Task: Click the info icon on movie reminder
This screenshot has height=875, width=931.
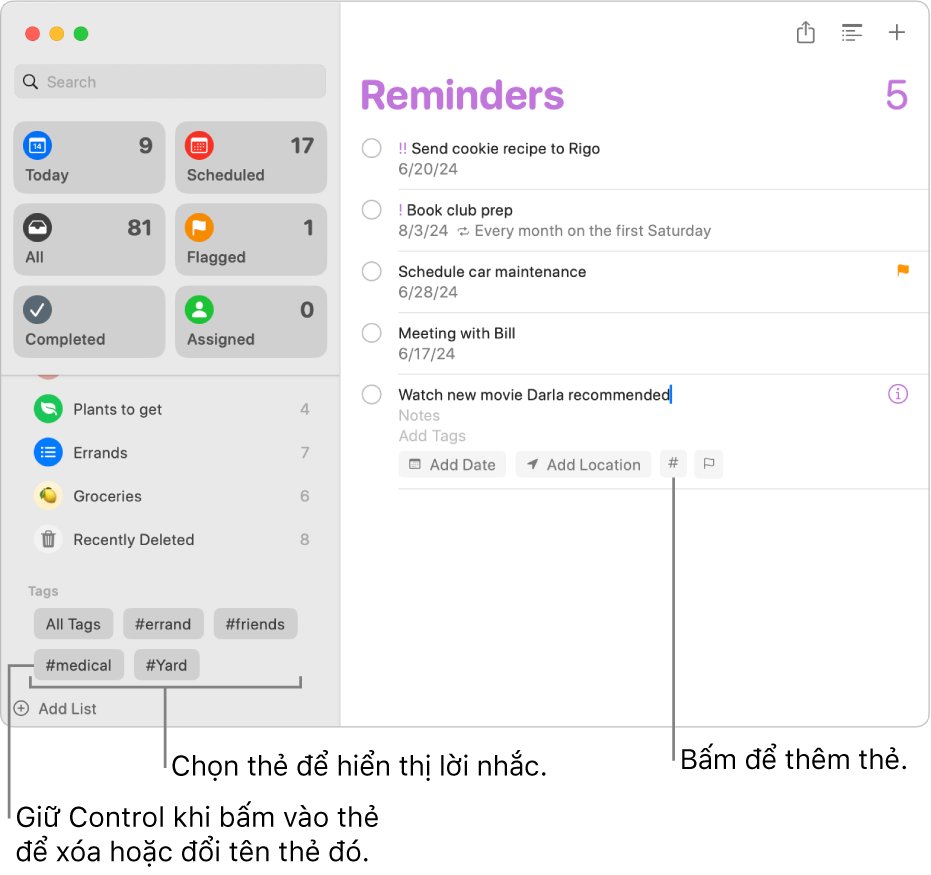Action: tap(898, 394)
